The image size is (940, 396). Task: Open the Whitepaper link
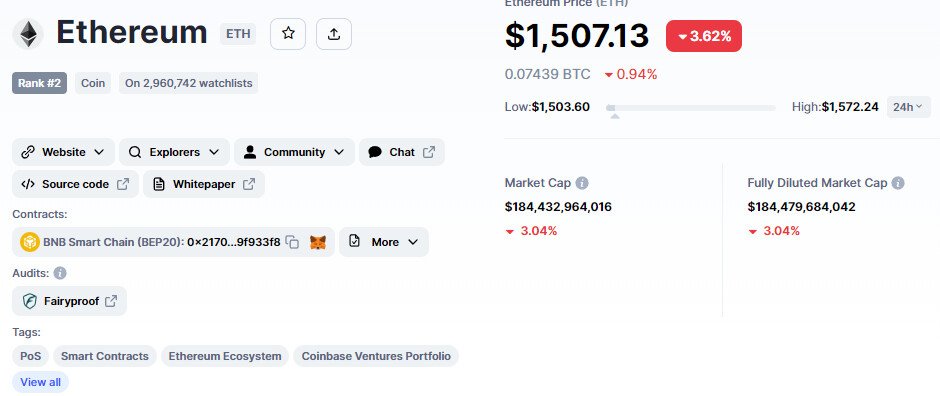click(x=204, y=185)
